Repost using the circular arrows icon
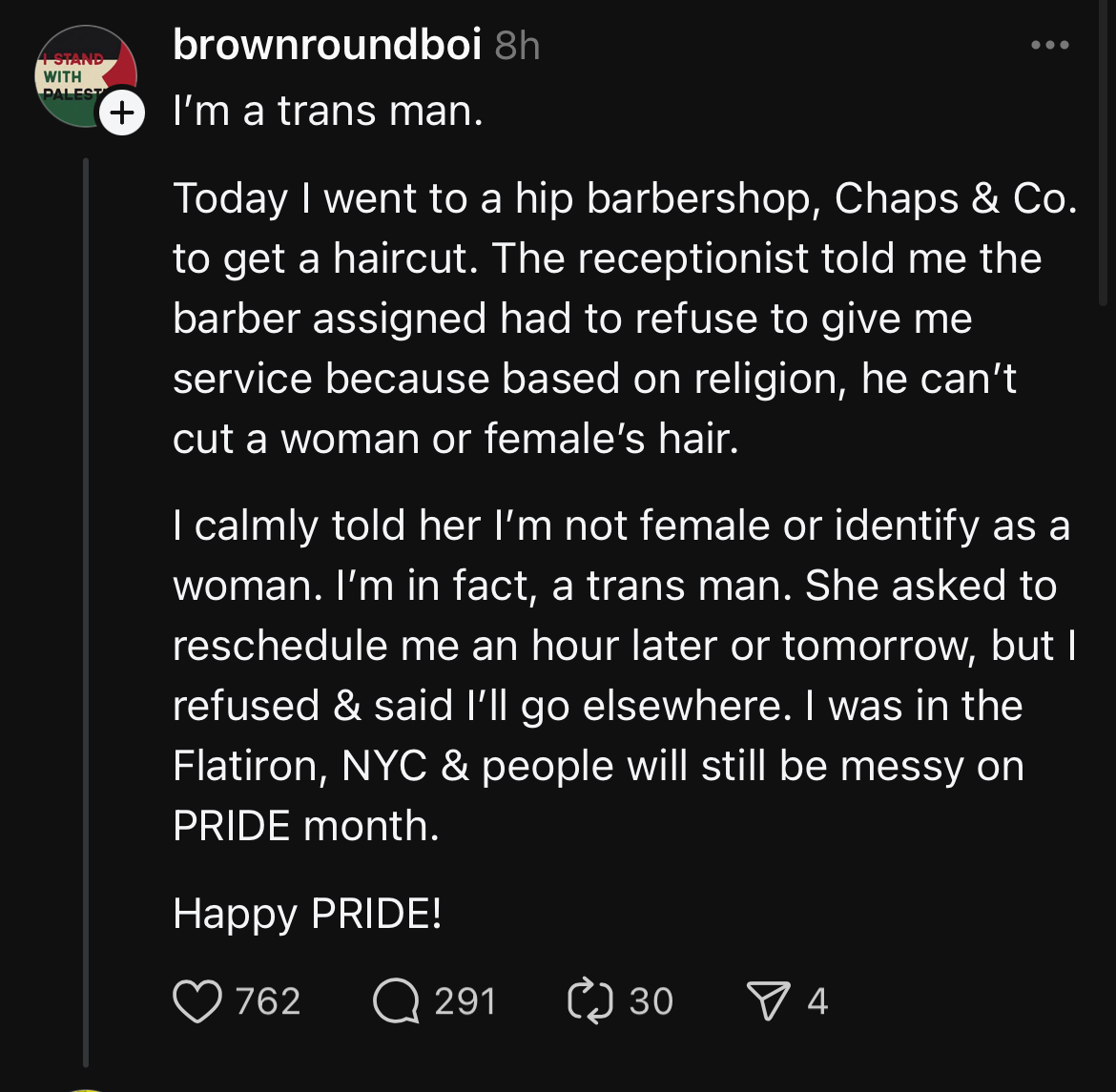This screenshot has width=1116, height=1092. tap(590, 1000)
